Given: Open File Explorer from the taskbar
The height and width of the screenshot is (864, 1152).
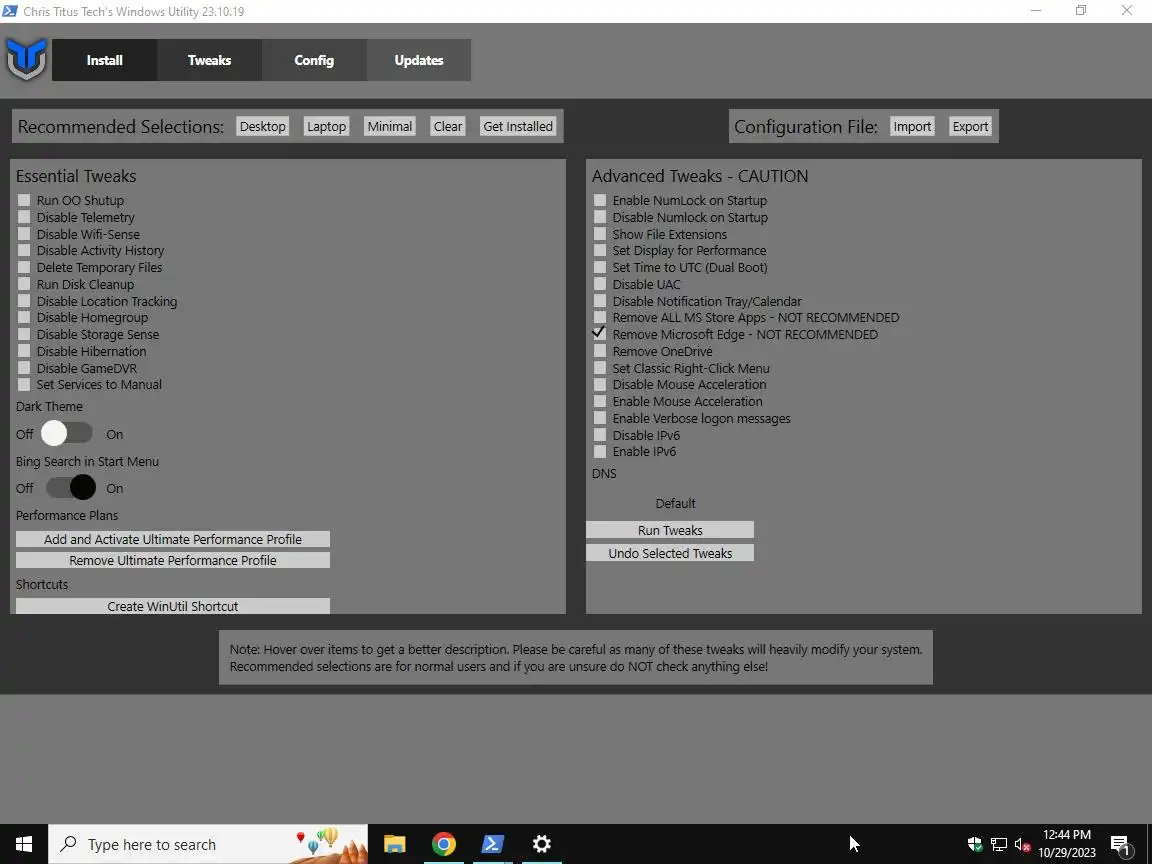Looking at the screenshot, I should pyautogui.click(x=395, y=844).
